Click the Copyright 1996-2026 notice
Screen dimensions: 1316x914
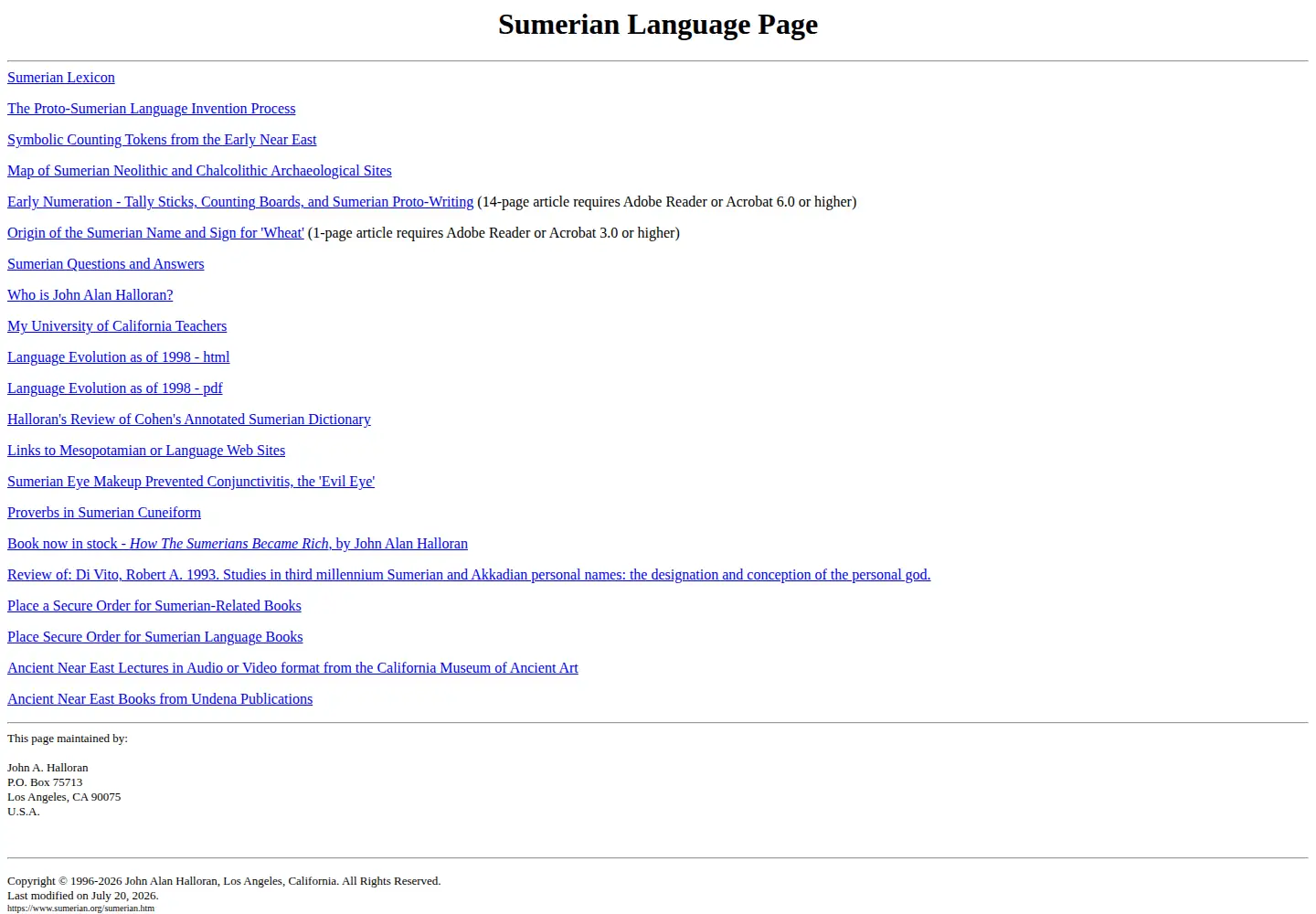224,881
